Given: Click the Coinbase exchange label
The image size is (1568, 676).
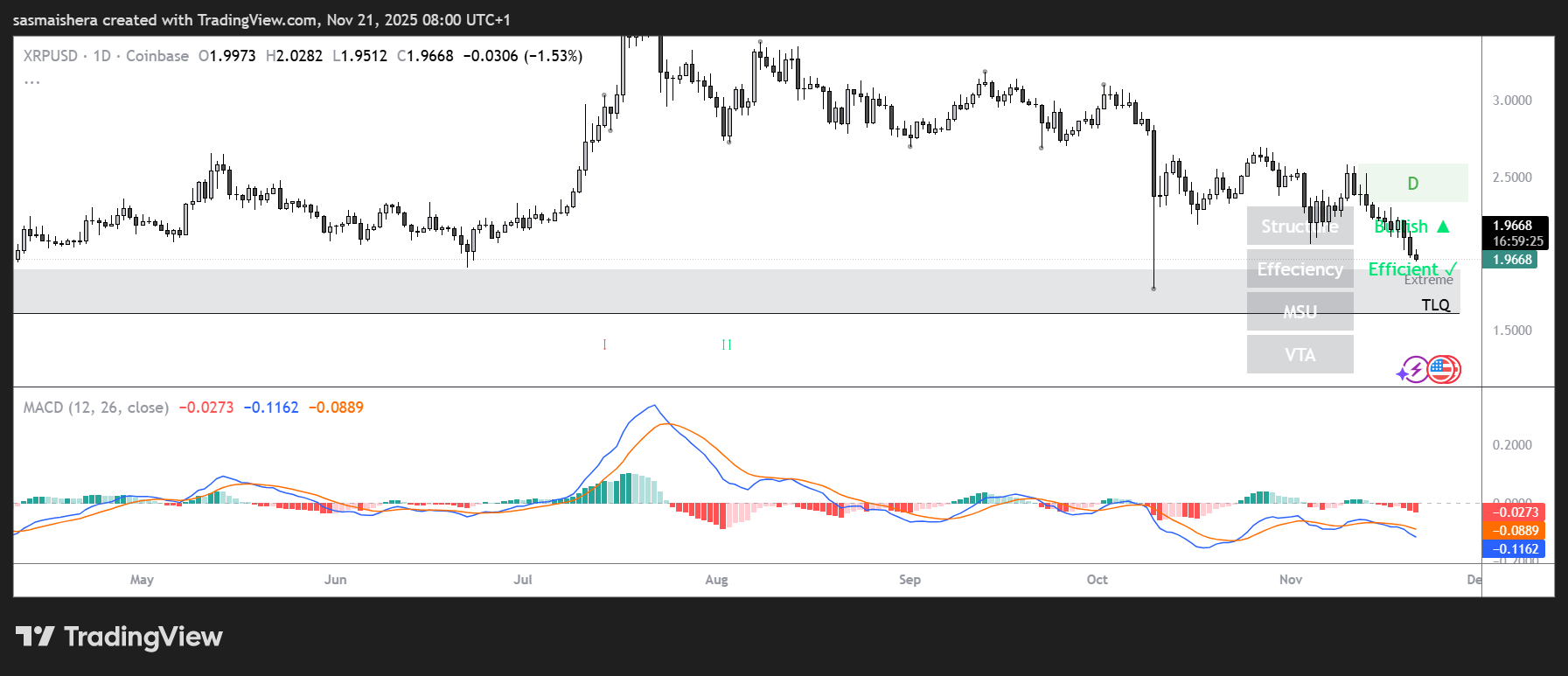Looking at the screenshot, I should 157,56.
